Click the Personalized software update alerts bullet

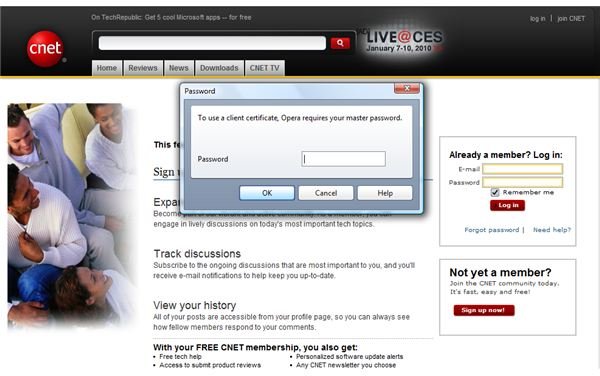pos(349,356)
